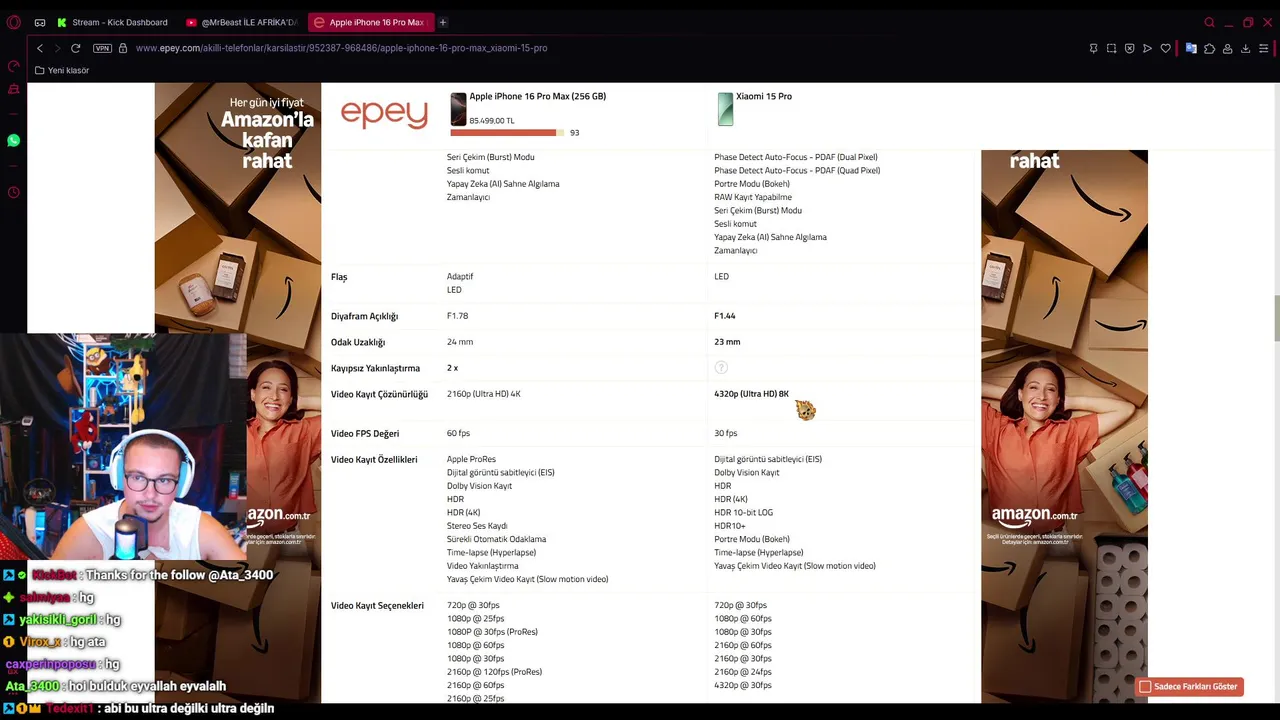Click the 2160p (Ultra HD) 4K value
Image resolution: width=1280 pixels, height=720 pixels.
click(483, 394)
